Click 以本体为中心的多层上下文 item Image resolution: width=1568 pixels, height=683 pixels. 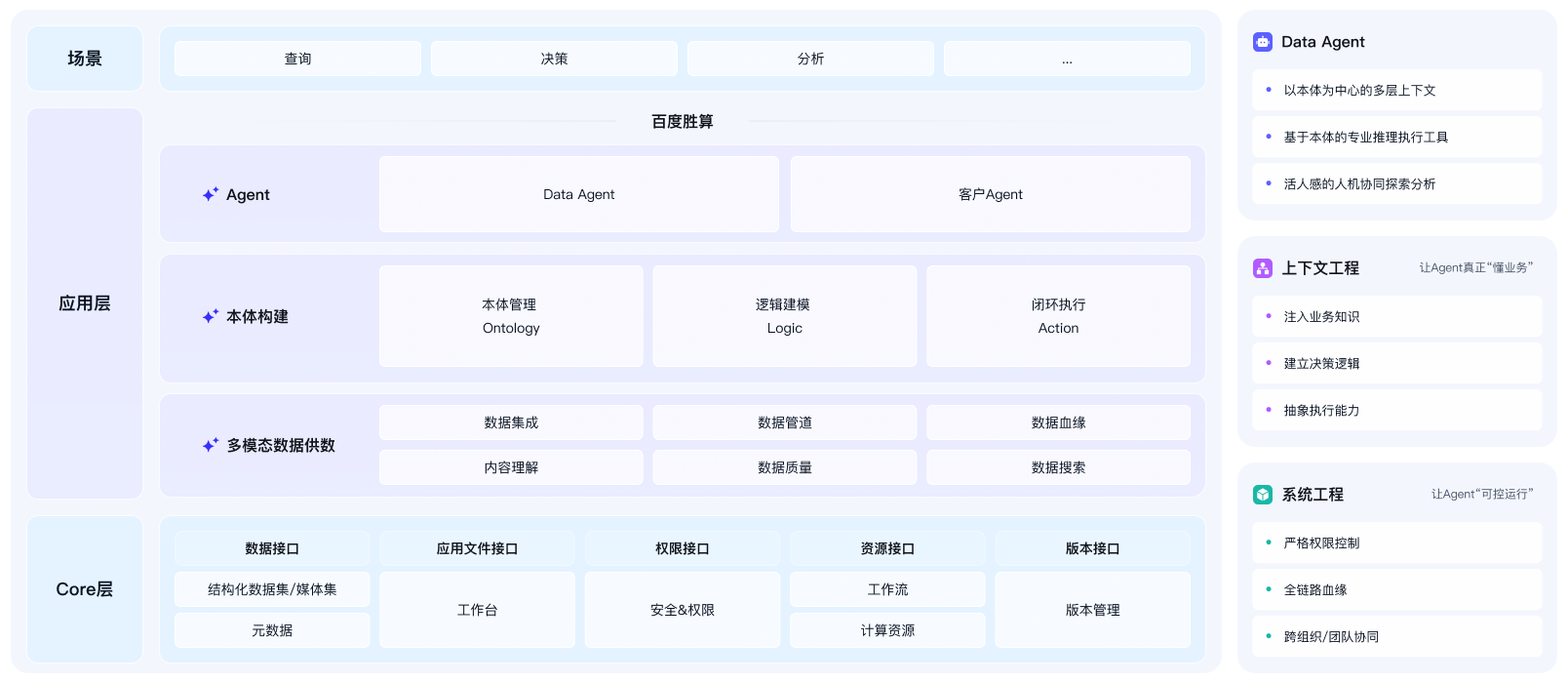pyautogui.click(x=1397, y=90)
